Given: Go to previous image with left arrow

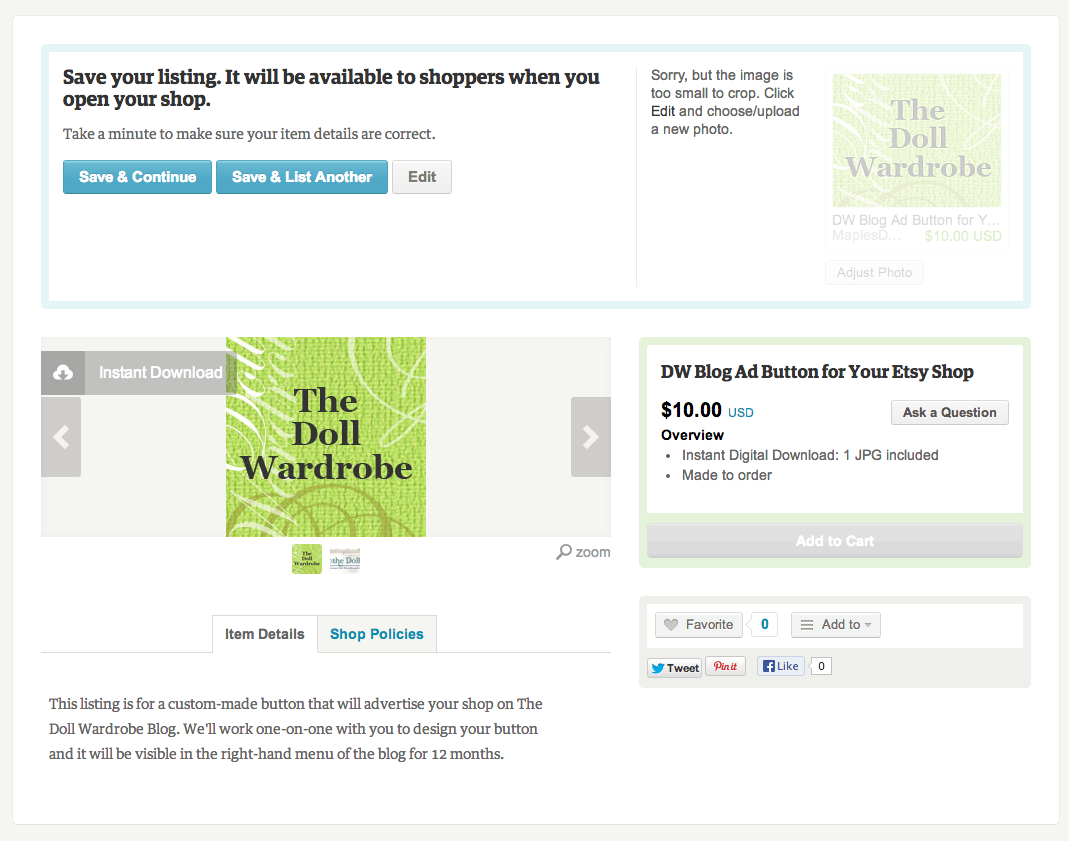Looking at the screenshot, I should [61, 437].
